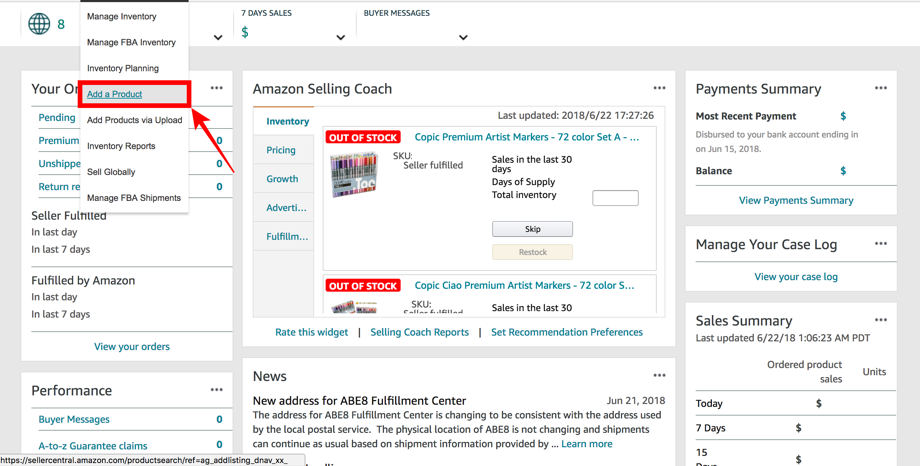The image size is (920, 466).
Task: Open Performance widget ellipsis menu
Action: (x=217, y=390)
